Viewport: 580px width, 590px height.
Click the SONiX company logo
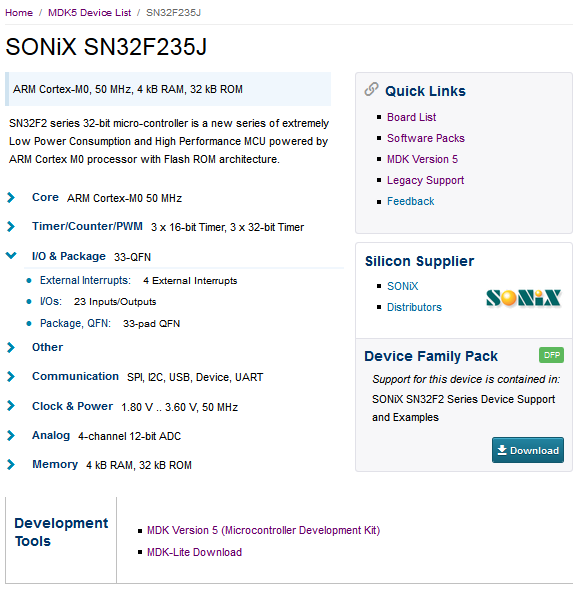(x=523, y=298)
